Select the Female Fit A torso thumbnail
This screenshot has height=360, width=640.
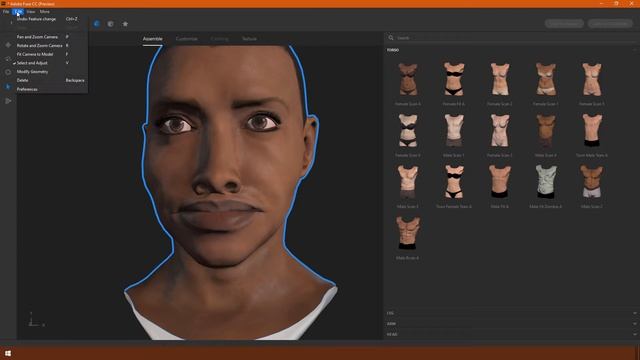[453, 80]
